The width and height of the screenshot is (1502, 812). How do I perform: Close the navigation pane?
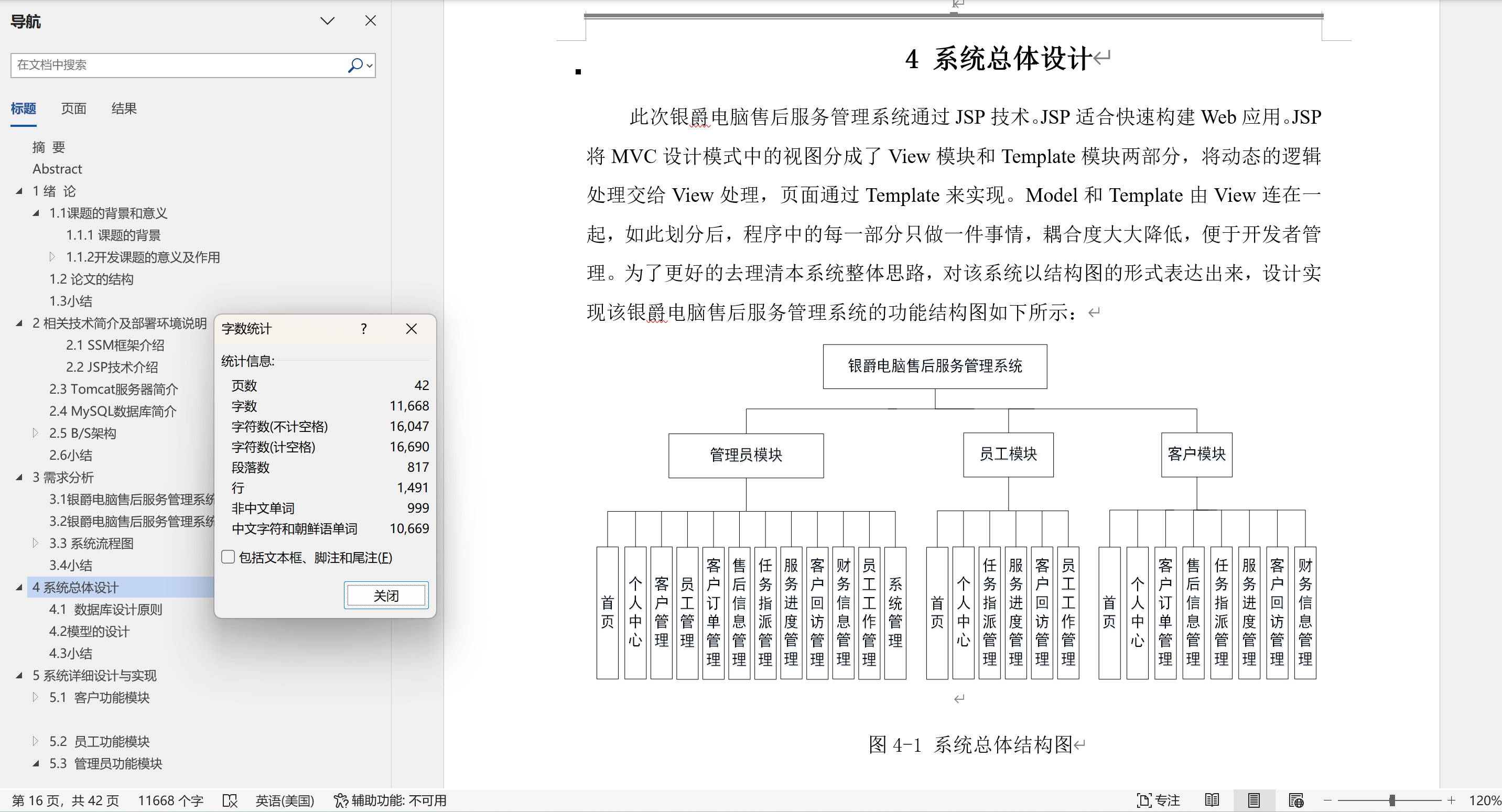click(370, 21)
